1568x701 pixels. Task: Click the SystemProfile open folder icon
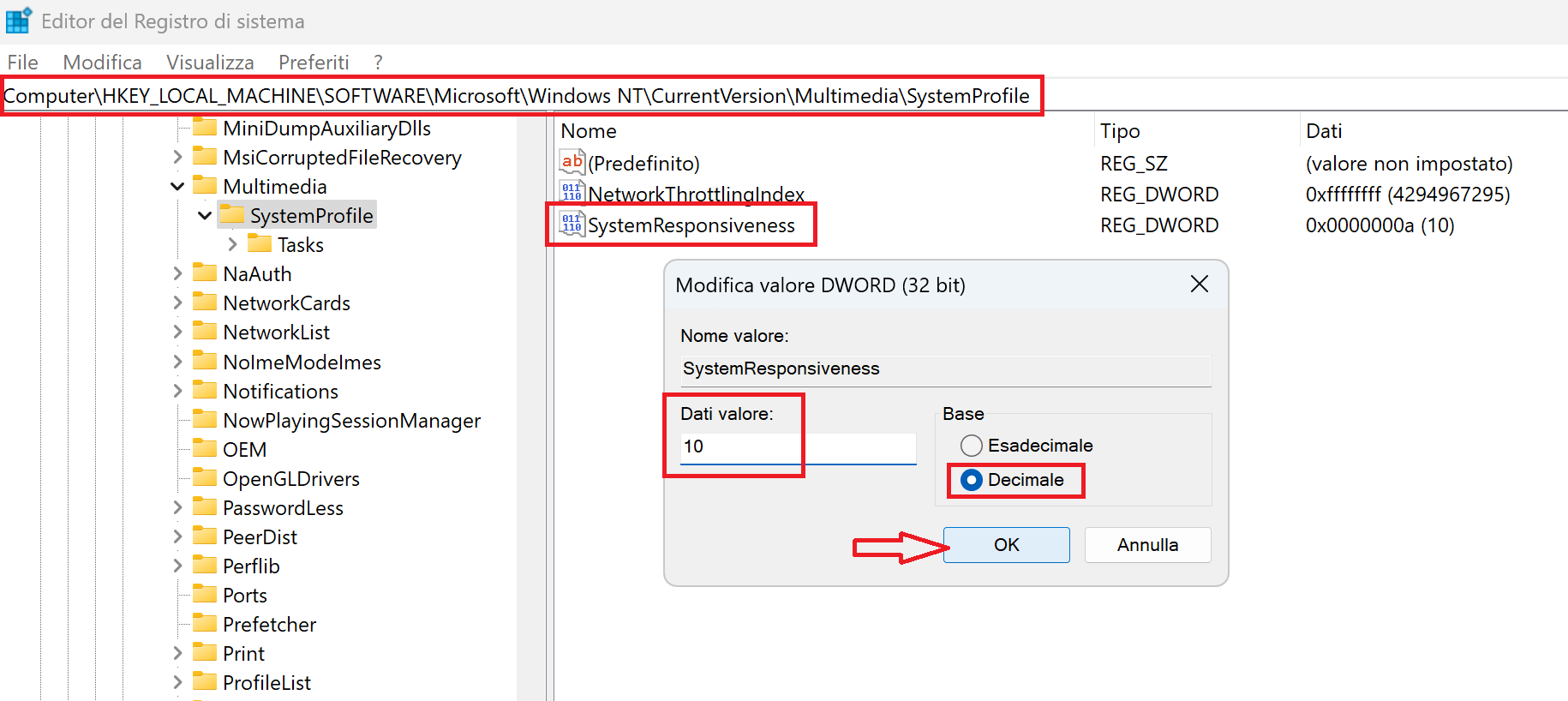click(x=232, y=215)
